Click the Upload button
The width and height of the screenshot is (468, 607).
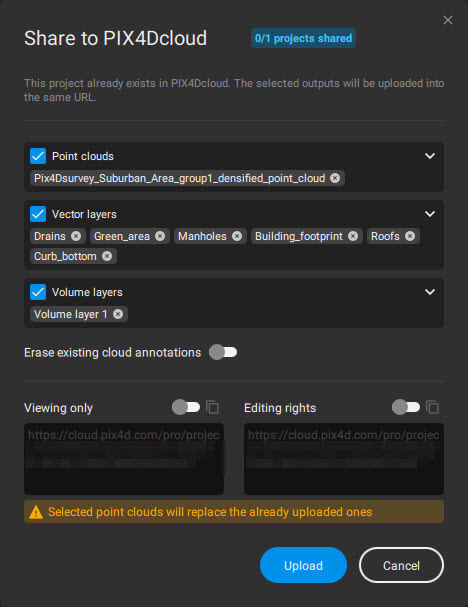(303, 565)
